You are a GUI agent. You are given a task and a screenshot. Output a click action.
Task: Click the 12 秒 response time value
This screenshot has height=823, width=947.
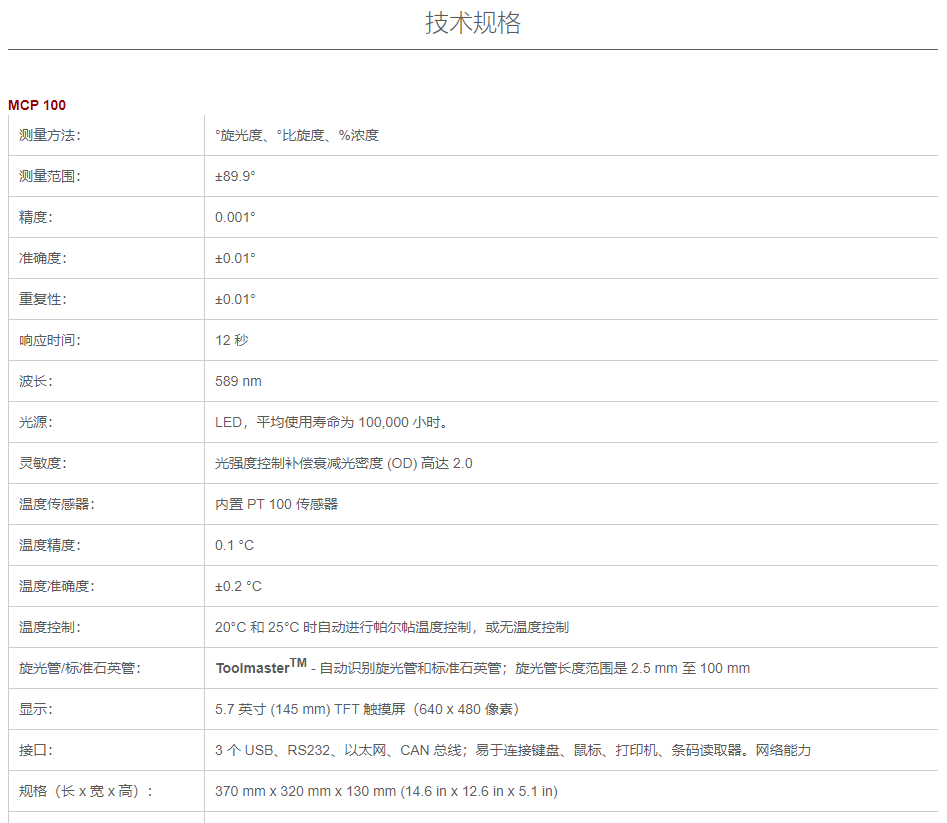pyautogui.click(x=231, y=340)
